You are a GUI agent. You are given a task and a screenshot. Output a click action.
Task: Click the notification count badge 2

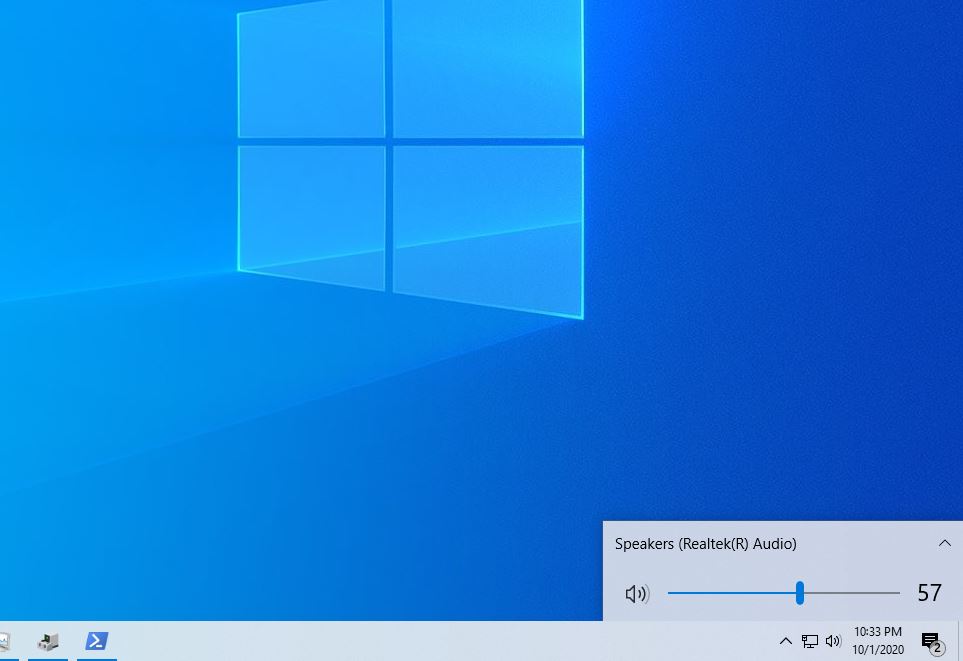click(x=937, y=647)
